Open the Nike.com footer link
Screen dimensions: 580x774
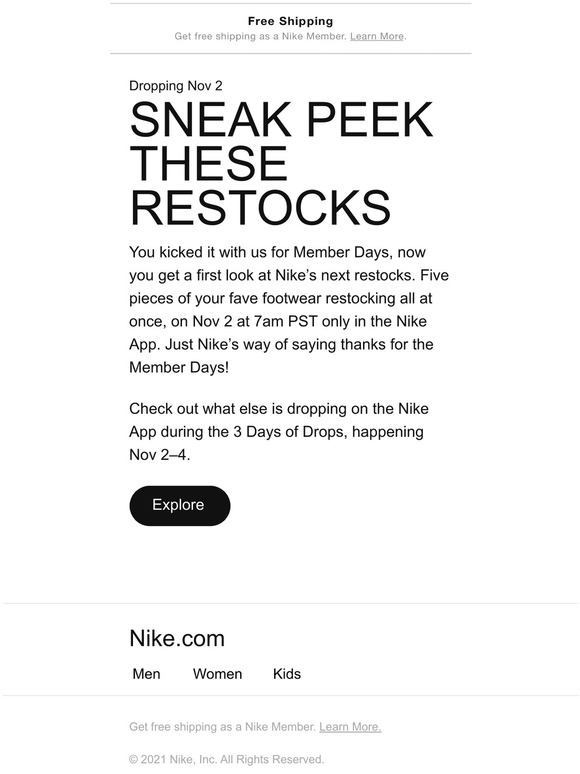[177, 638]
